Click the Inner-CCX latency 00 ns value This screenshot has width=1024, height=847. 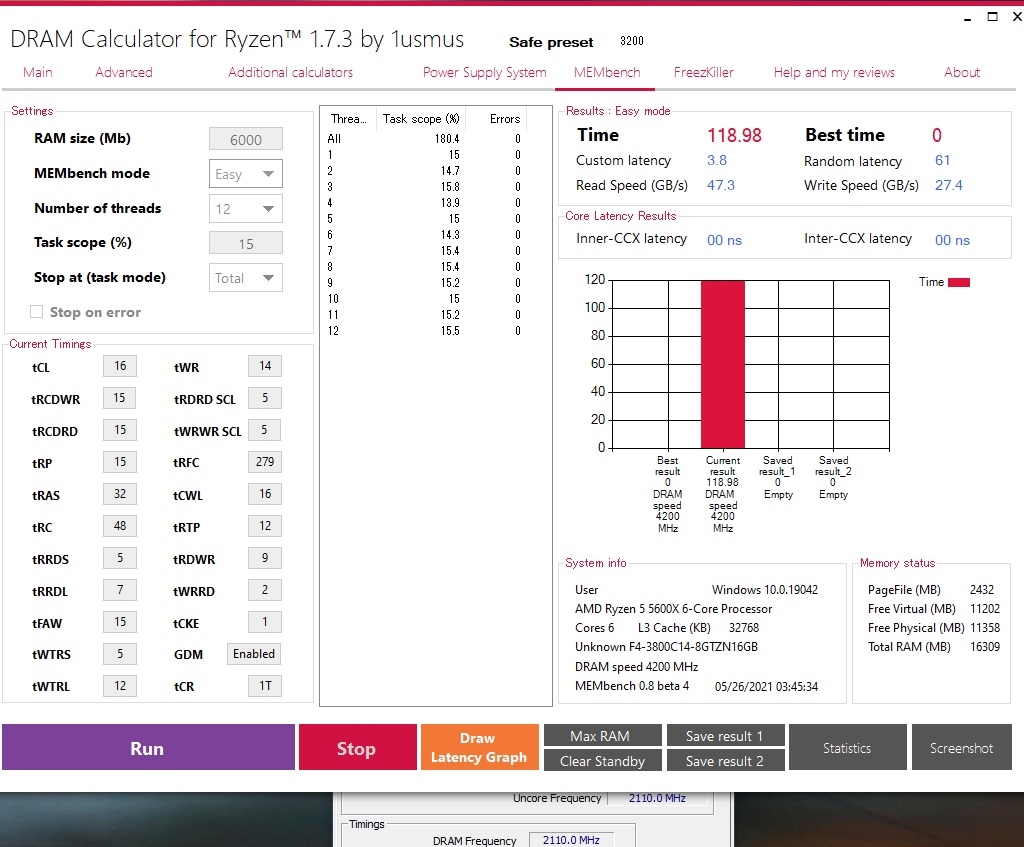(724, 240)
